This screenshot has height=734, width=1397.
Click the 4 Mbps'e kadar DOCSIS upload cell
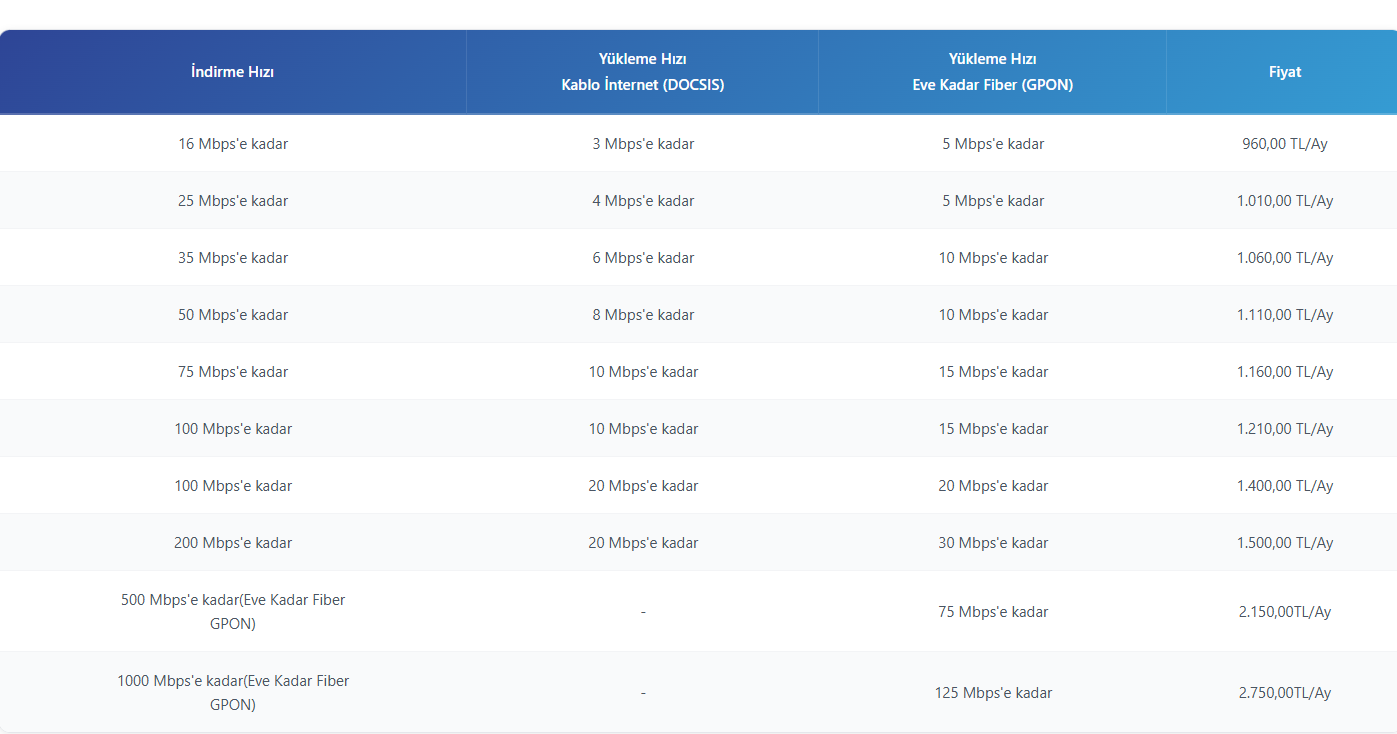(643, 201)
